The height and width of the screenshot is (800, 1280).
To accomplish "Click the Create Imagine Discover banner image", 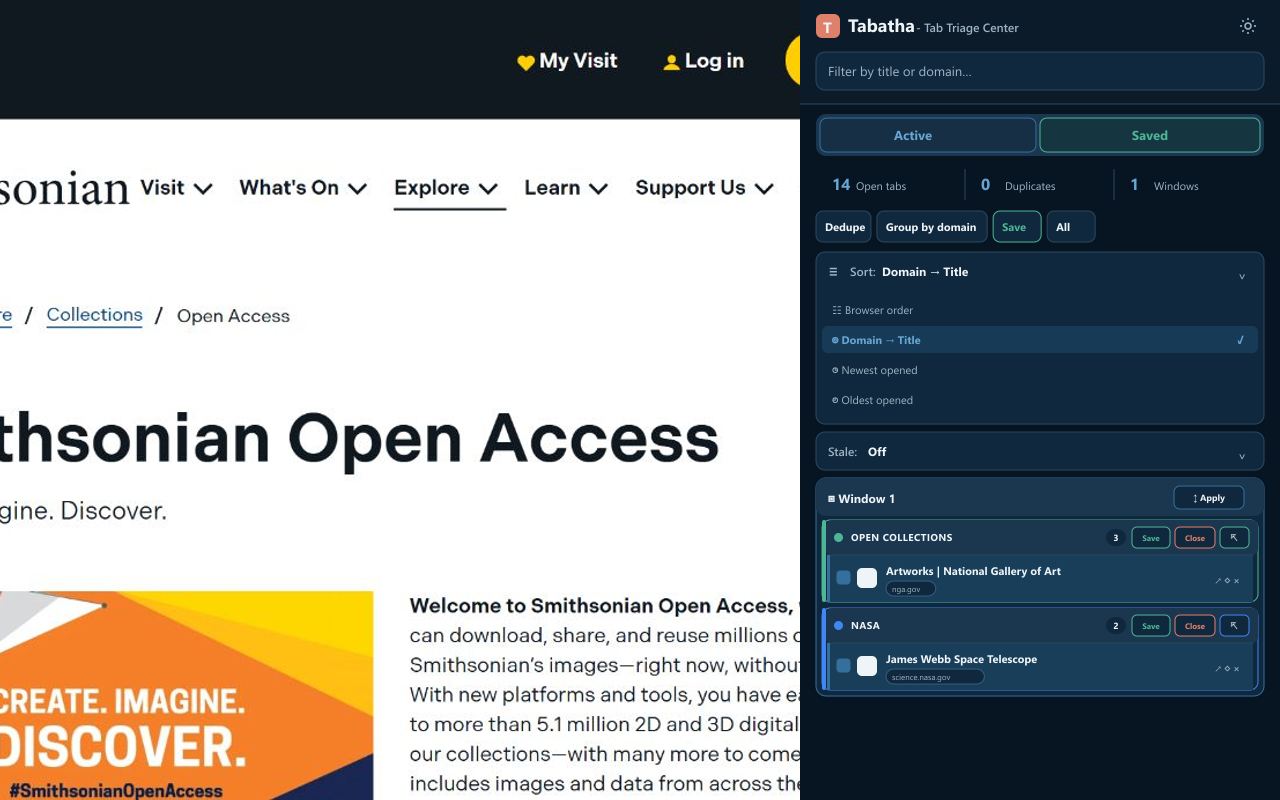I will click(186, 695).
